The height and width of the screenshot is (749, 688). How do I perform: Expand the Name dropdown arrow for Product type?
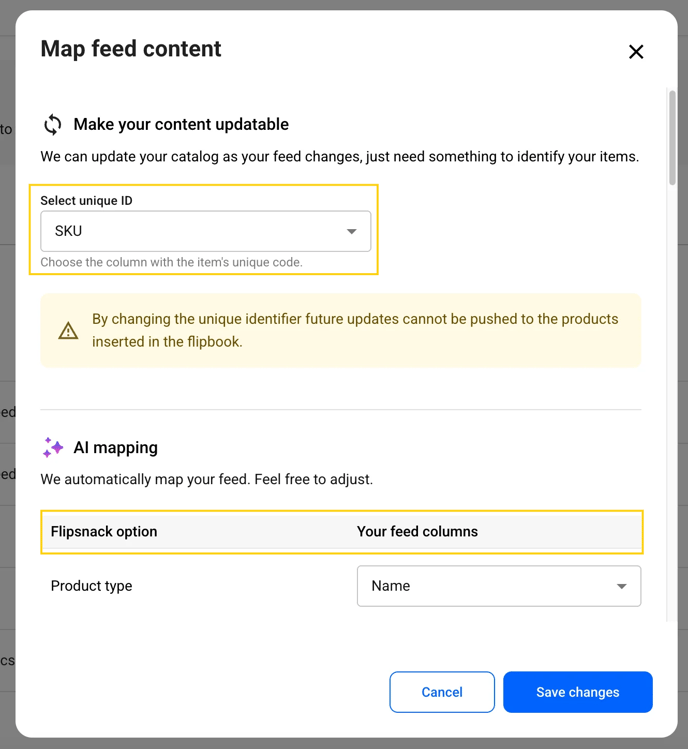(621, 586)
